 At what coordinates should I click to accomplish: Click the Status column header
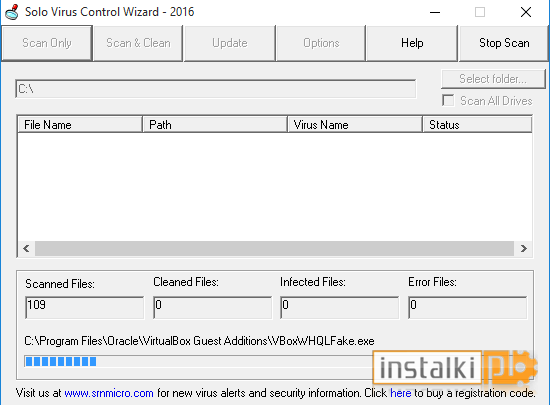[x=477, y=125]
